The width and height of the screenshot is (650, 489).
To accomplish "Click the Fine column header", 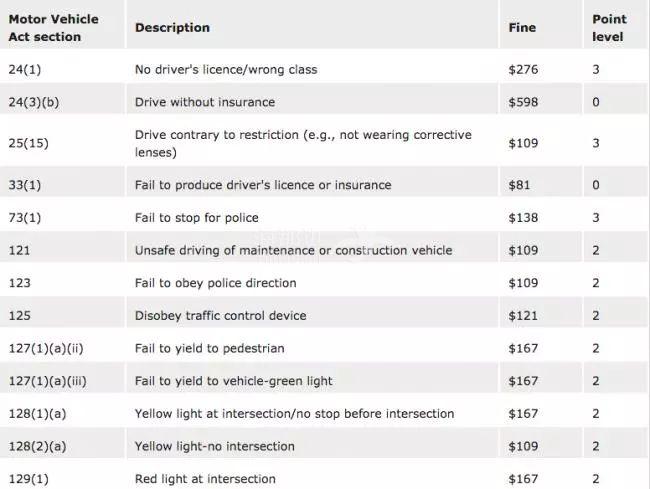I will (x=522, y=27).
